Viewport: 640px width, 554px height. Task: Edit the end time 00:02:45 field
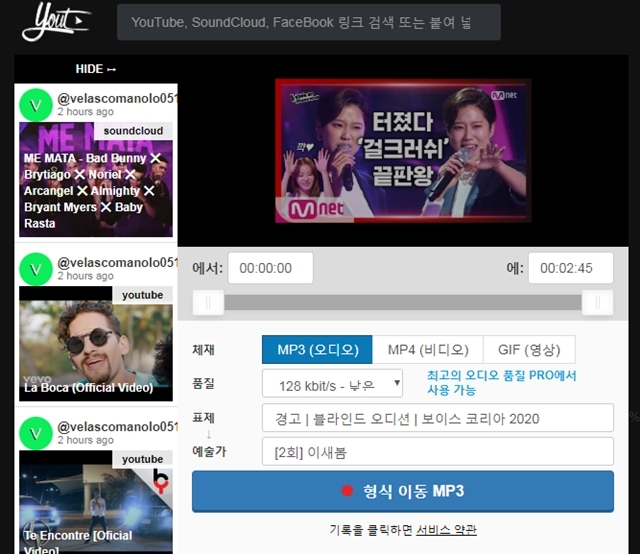click(x=571, y=268)
